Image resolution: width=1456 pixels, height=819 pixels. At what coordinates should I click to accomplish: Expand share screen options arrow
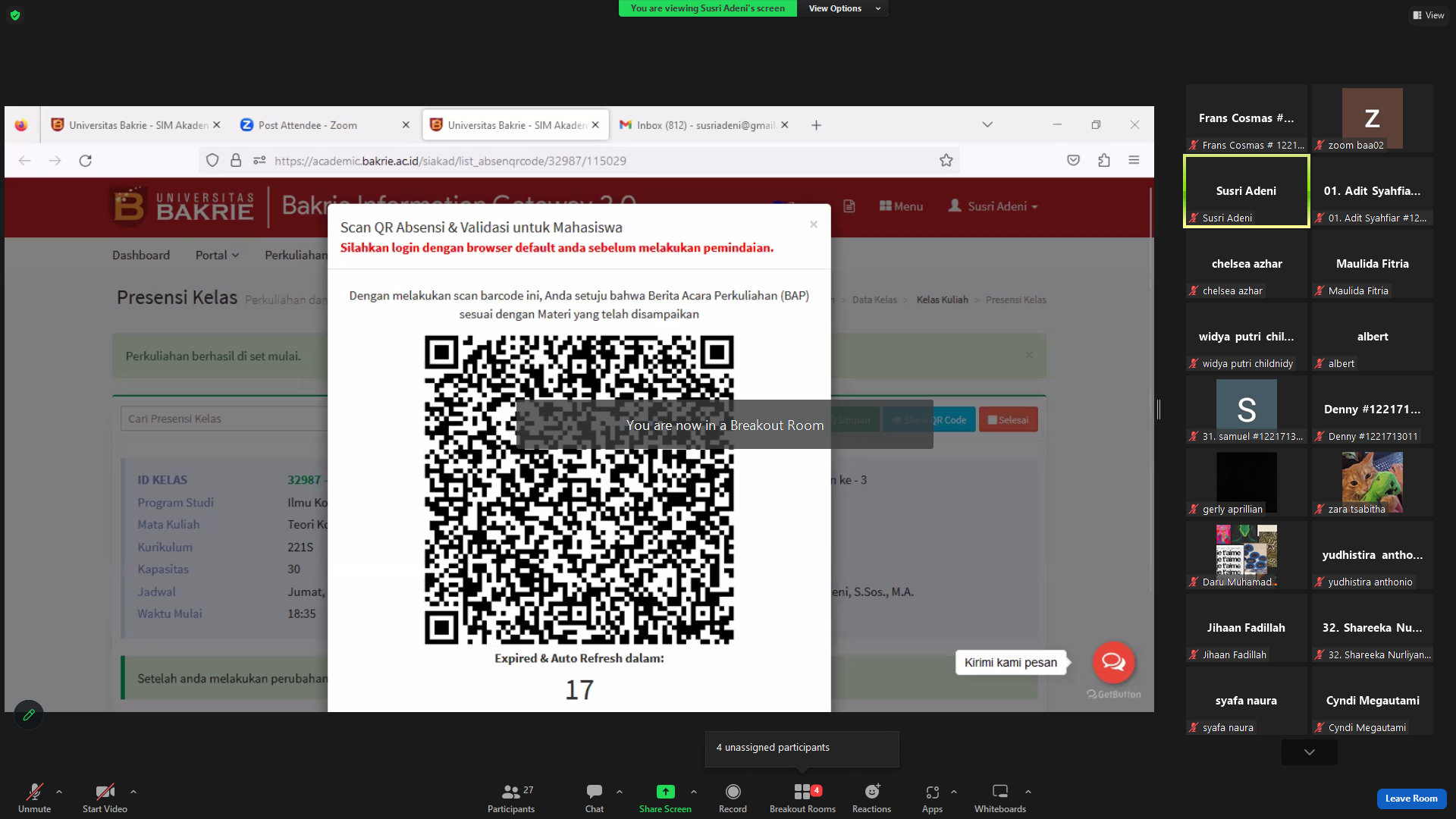coord(694,792)
